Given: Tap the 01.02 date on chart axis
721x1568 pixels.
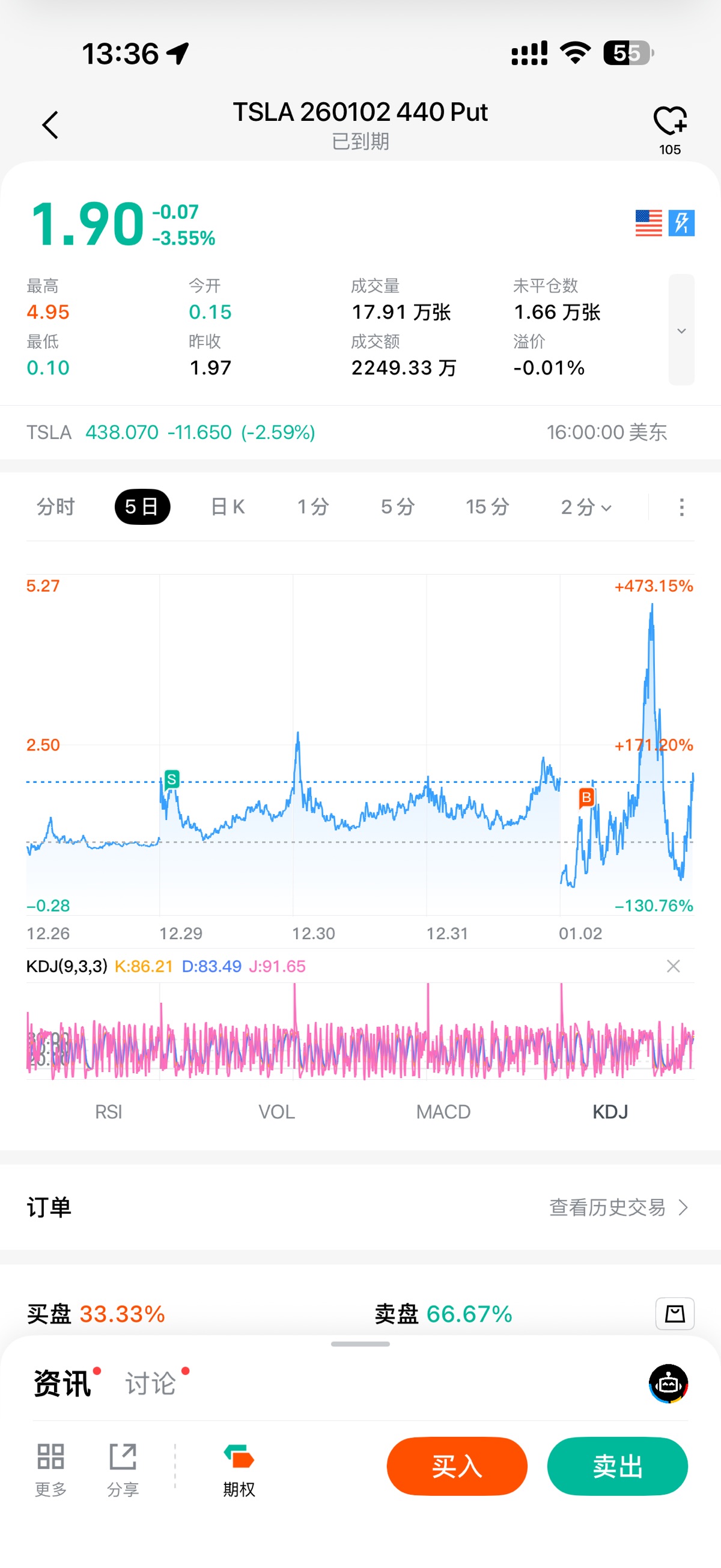Looking at the screenshot, I should (x=580, y=933).
